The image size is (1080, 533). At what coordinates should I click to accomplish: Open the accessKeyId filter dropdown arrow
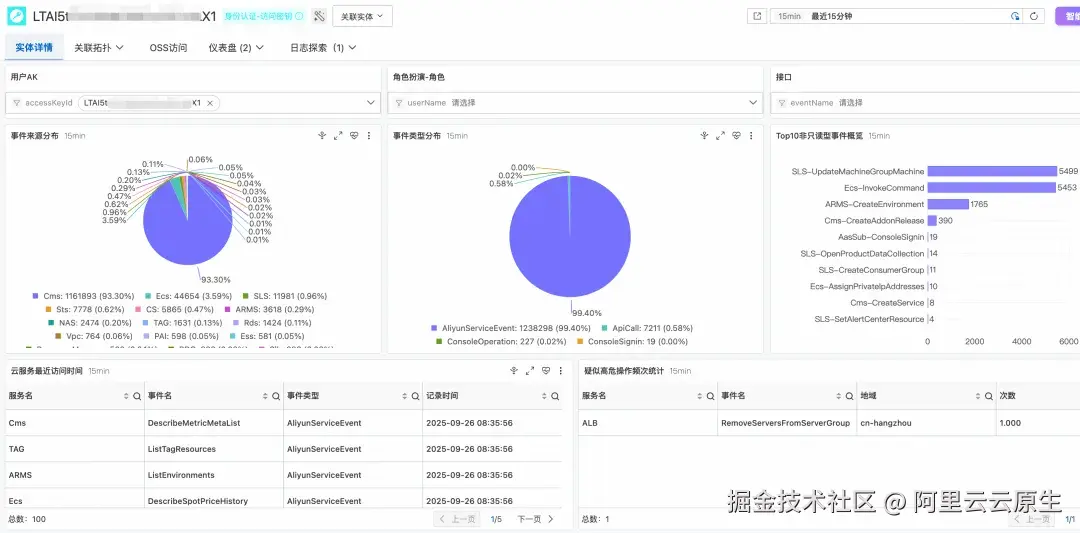click(370, 103)
